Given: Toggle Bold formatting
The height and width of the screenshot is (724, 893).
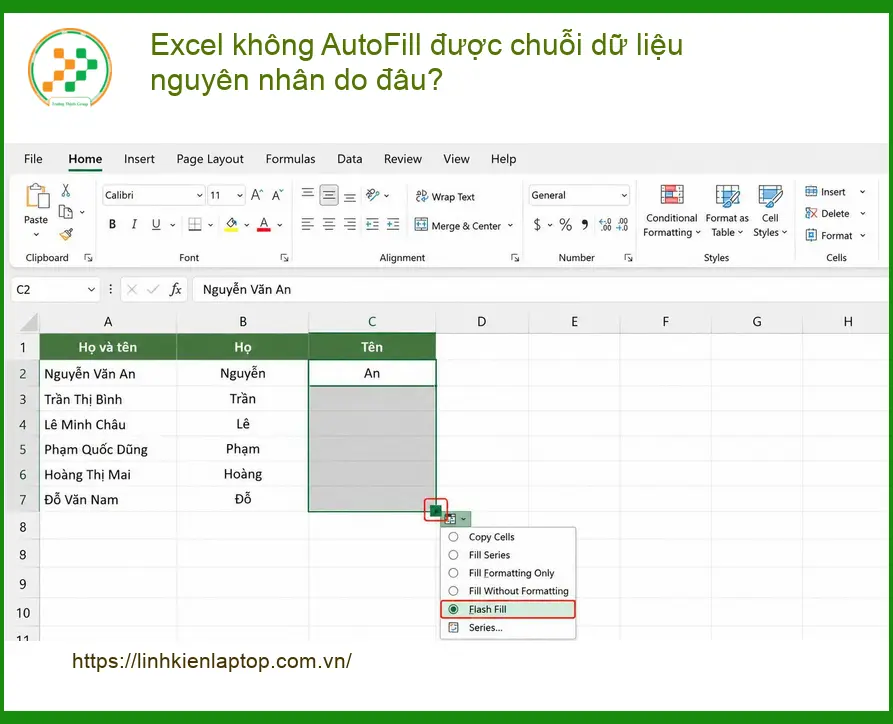Looking at the screenshot, I should coord(112,224).
